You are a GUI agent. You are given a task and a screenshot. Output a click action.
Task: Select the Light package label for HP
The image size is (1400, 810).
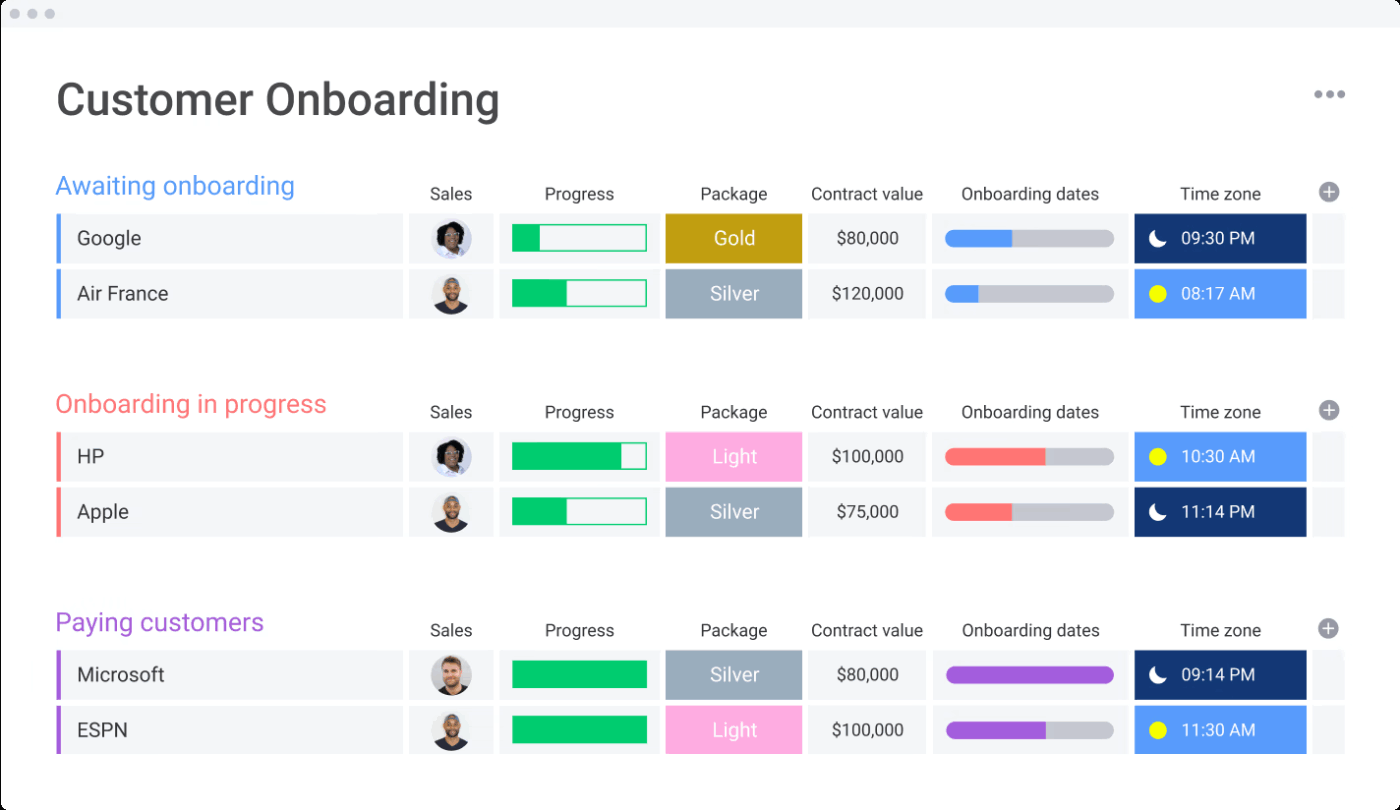point(733,456)
